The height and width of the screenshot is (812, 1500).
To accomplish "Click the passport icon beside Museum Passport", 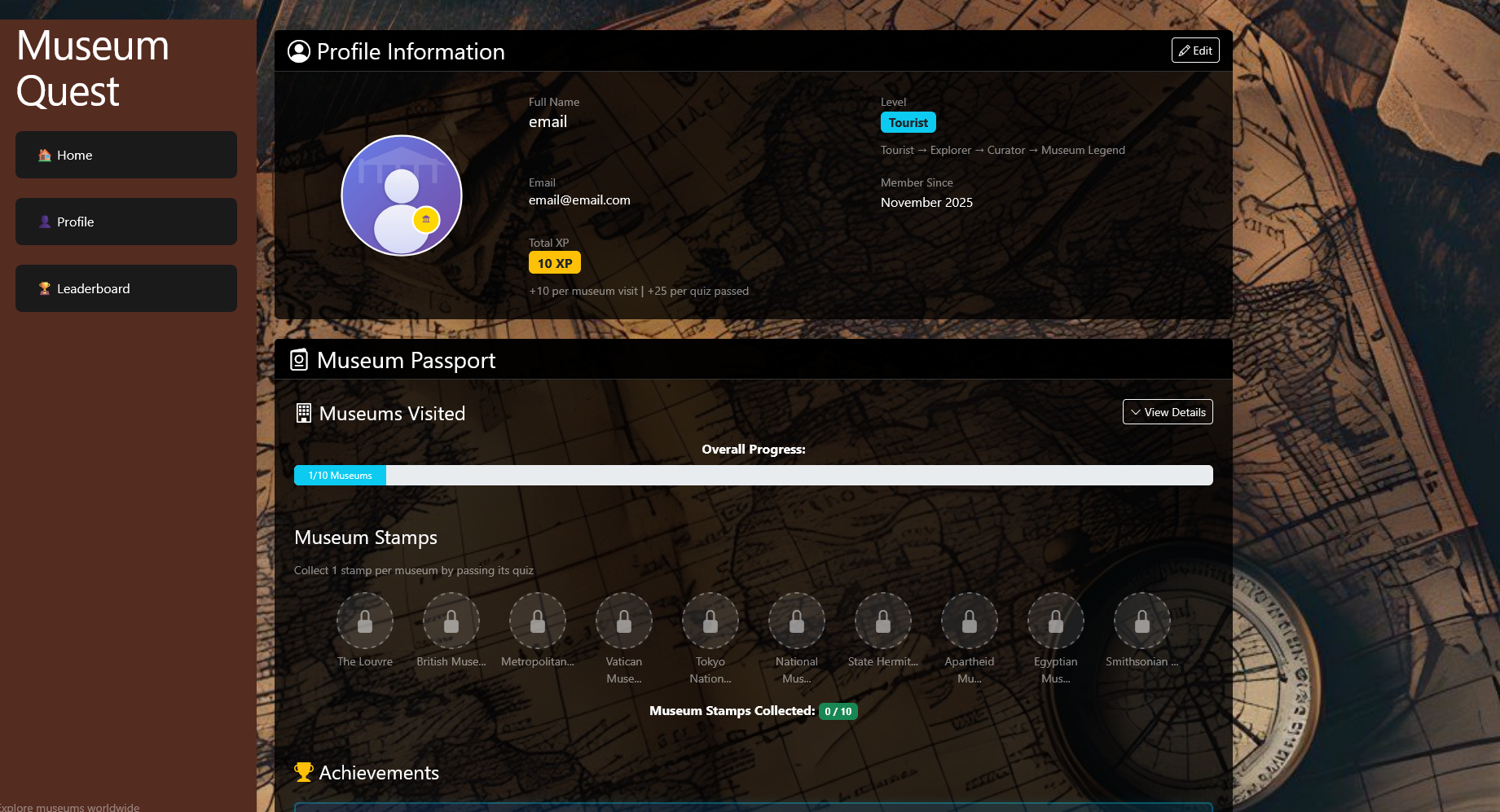I will click(299, 360).
